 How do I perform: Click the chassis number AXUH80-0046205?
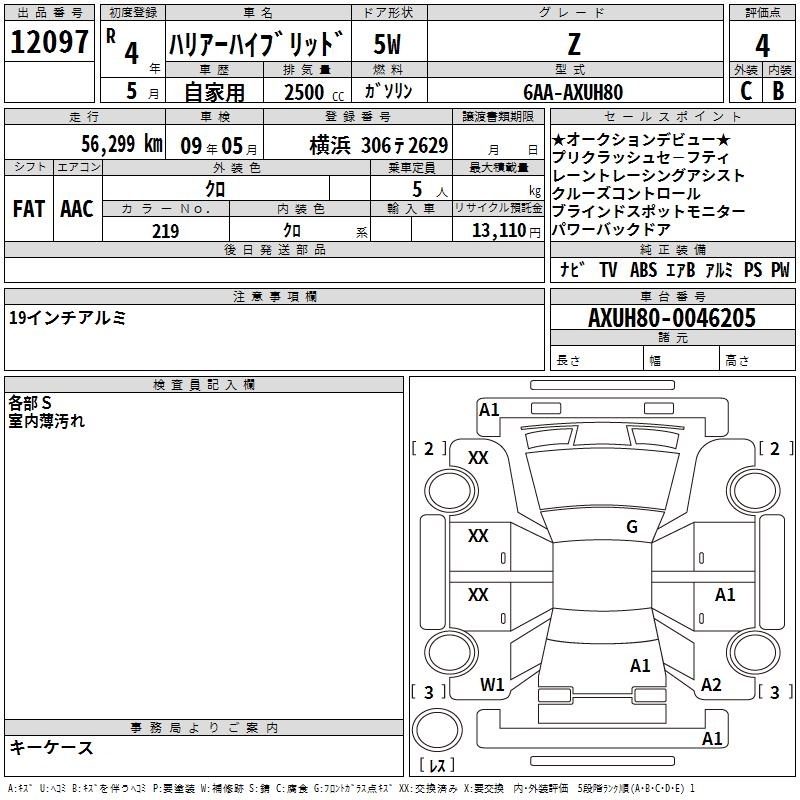pyautogui.click(x=672, y=318)
